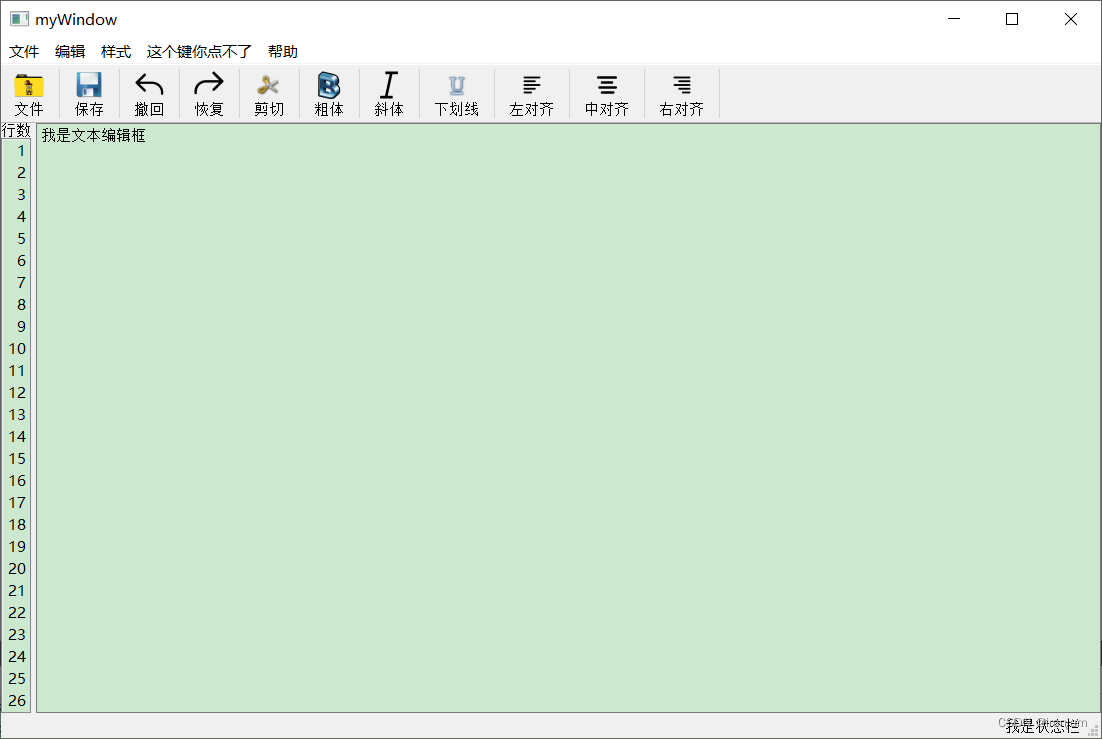
Task: Undo with the 撤回 arrow icon
Action: point(149,86)
